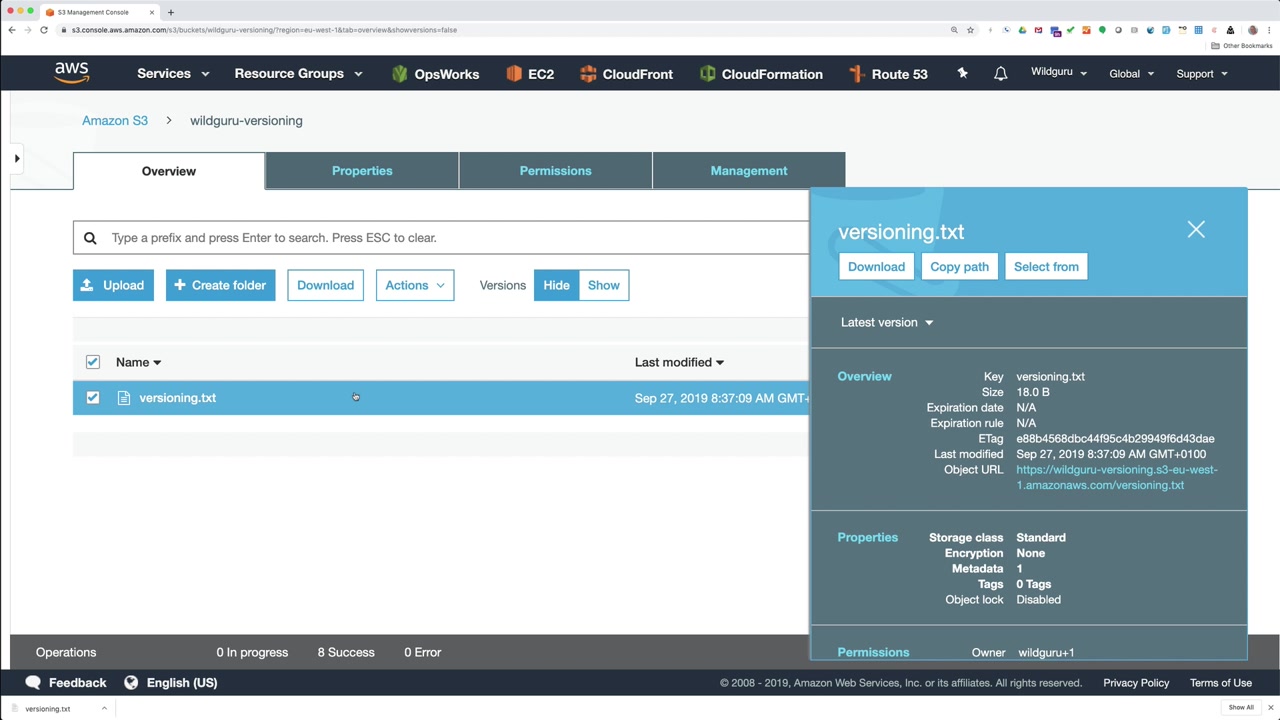Viewport: 1280px width, 720px height.
Task: Go back with the browser back arrow
Action: tap(12, 30)
